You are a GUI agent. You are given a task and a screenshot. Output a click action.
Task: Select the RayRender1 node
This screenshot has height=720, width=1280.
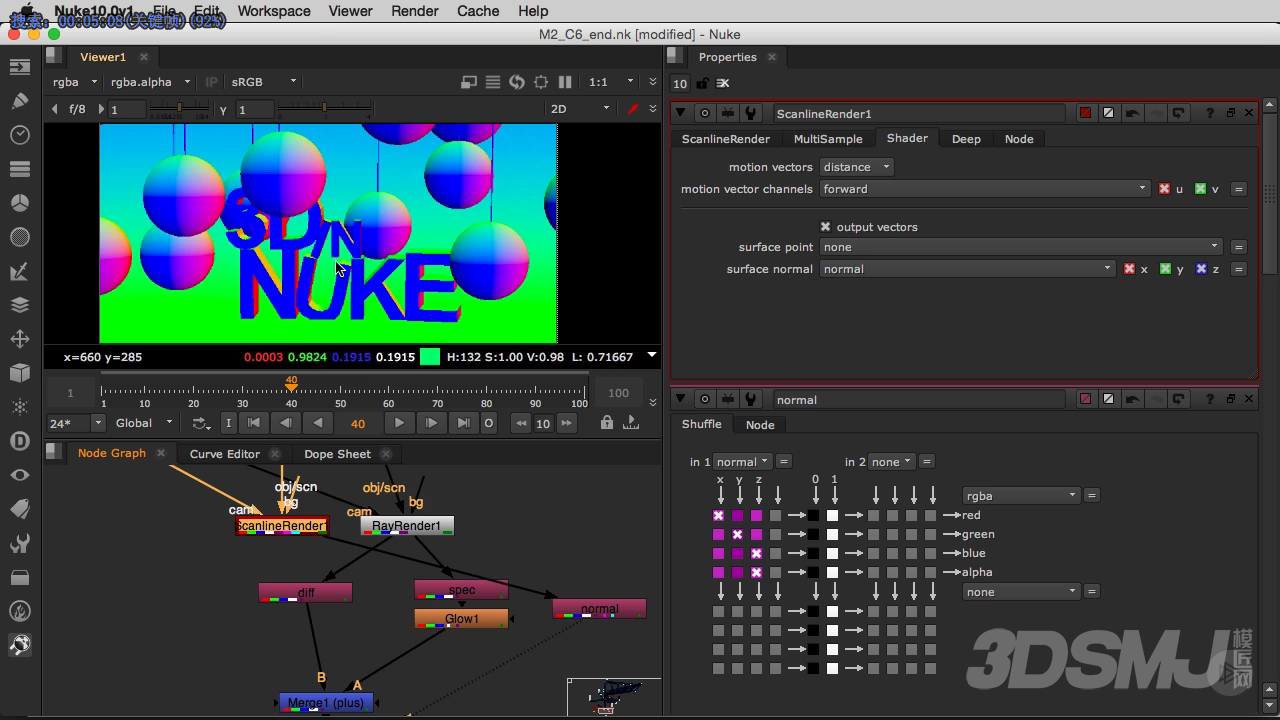tap(406, 526)
